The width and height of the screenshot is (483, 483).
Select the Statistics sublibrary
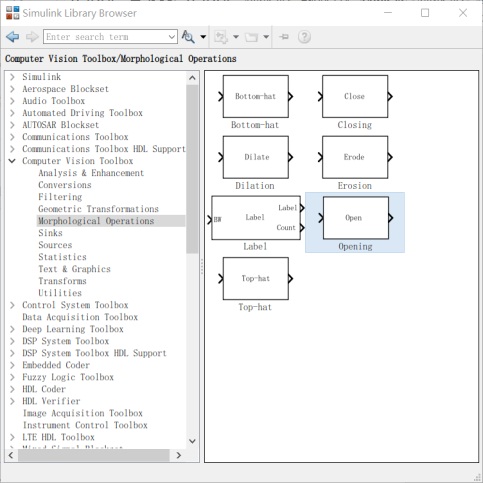tap(62, 257)
